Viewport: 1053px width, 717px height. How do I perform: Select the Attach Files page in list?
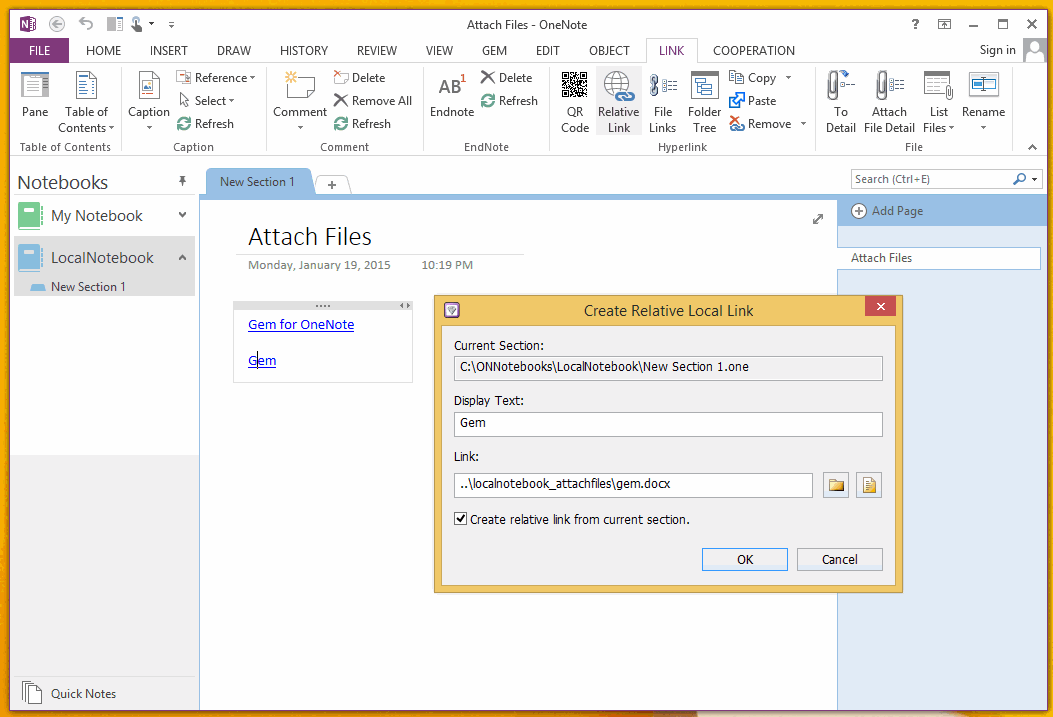tap(939, 258)
